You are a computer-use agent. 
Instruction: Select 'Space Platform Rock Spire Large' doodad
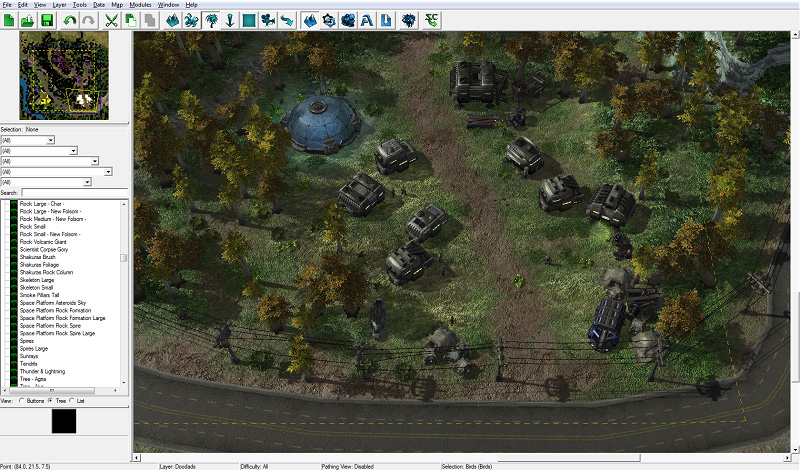click(57, 333)
